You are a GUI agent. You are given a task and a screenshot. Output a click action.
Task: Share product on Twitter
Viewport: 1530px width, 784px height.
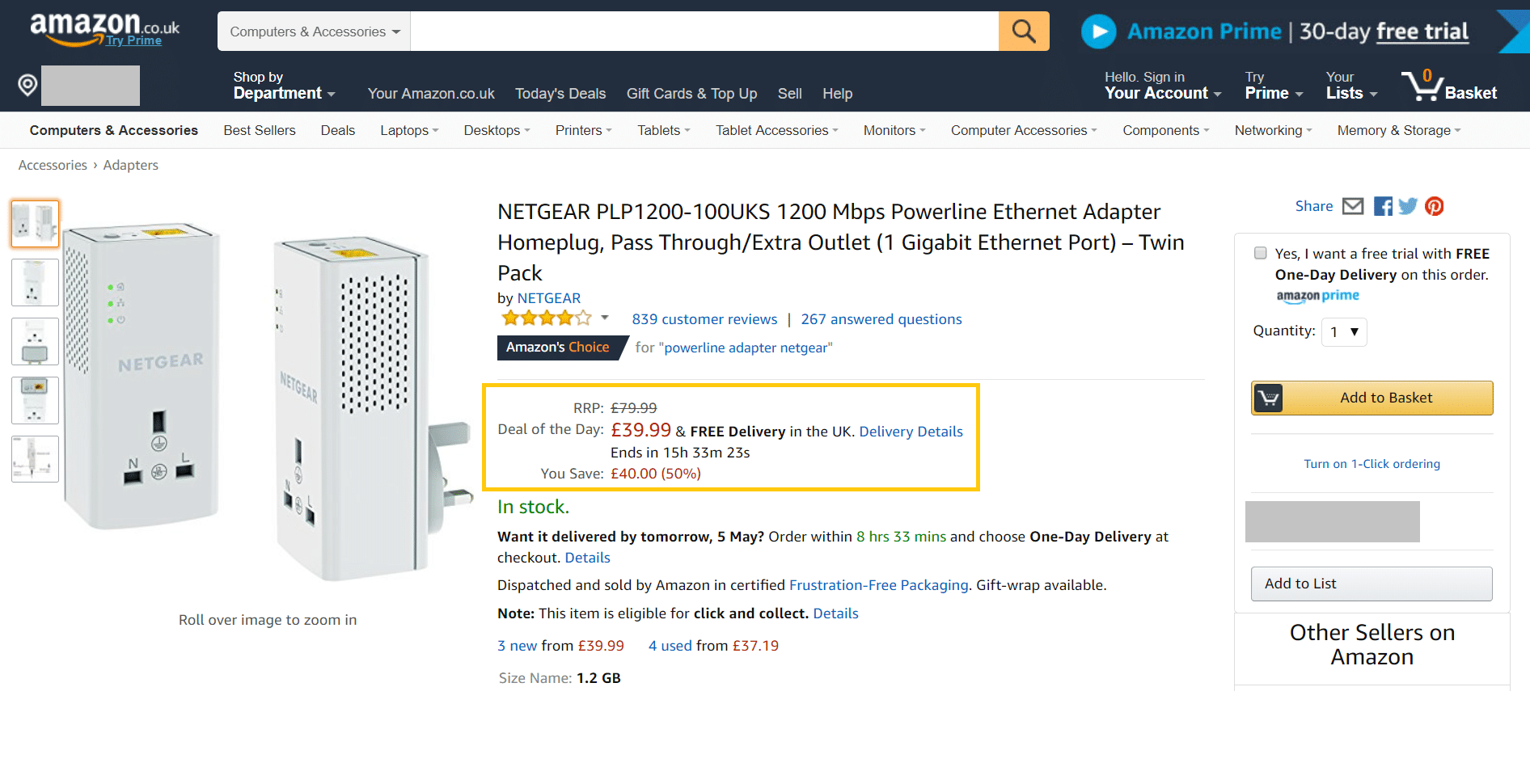pos(1408,206)
